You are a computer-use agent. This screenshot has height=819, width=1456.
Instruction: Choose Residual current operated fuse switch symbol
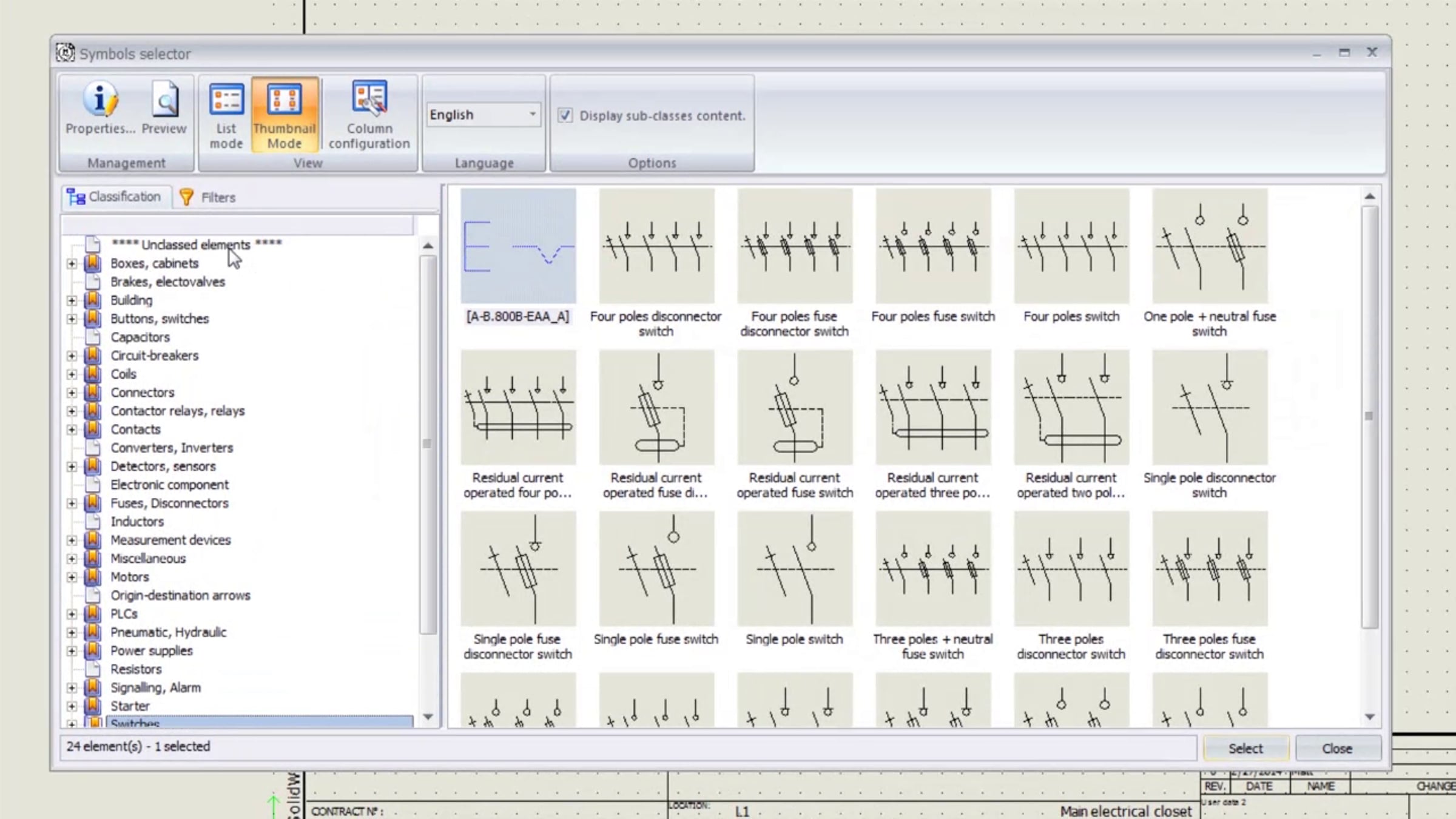coord(794,407)
